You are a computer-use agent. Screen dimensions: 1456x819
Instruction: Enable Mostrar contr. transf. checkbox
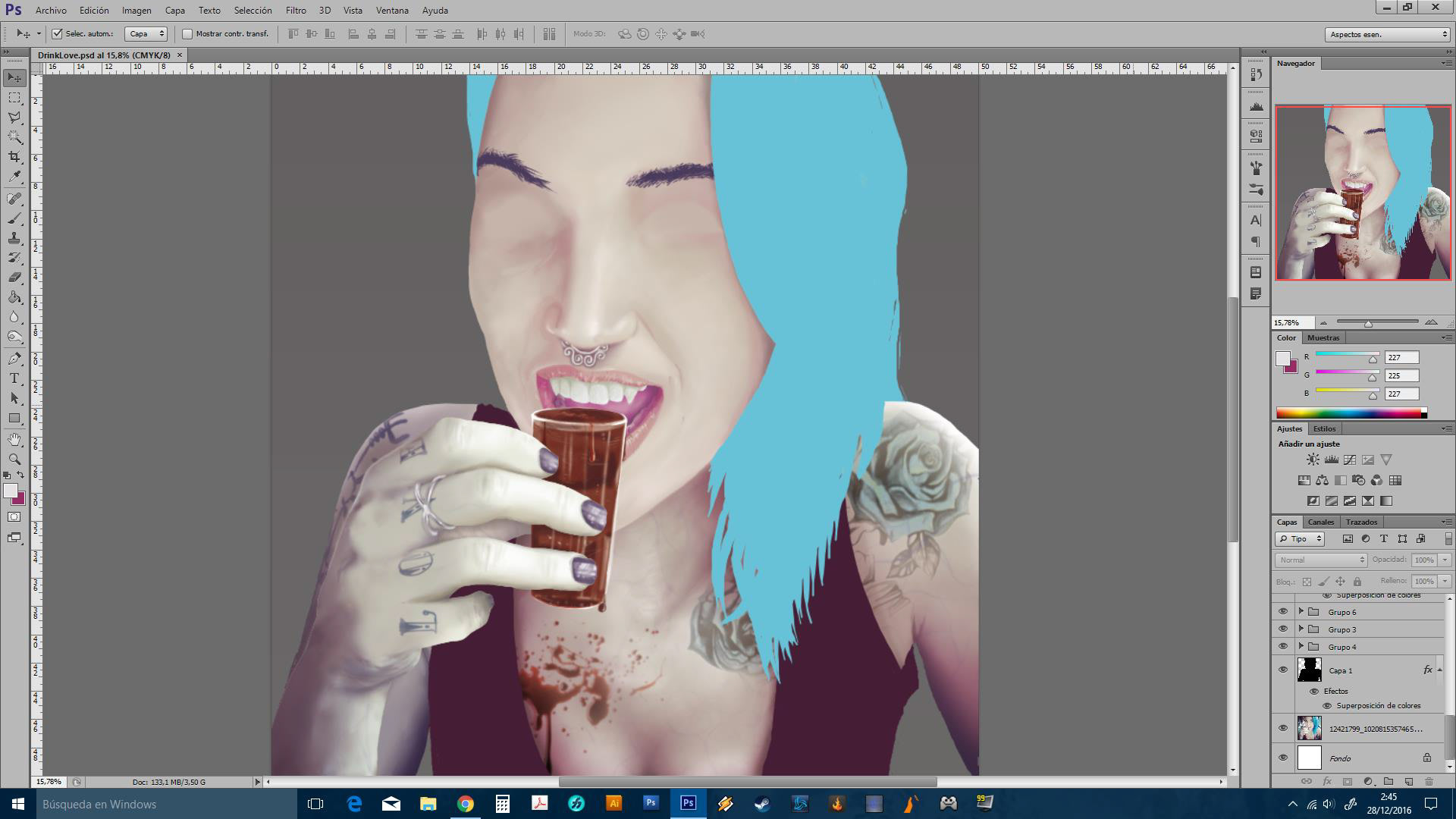187,34
